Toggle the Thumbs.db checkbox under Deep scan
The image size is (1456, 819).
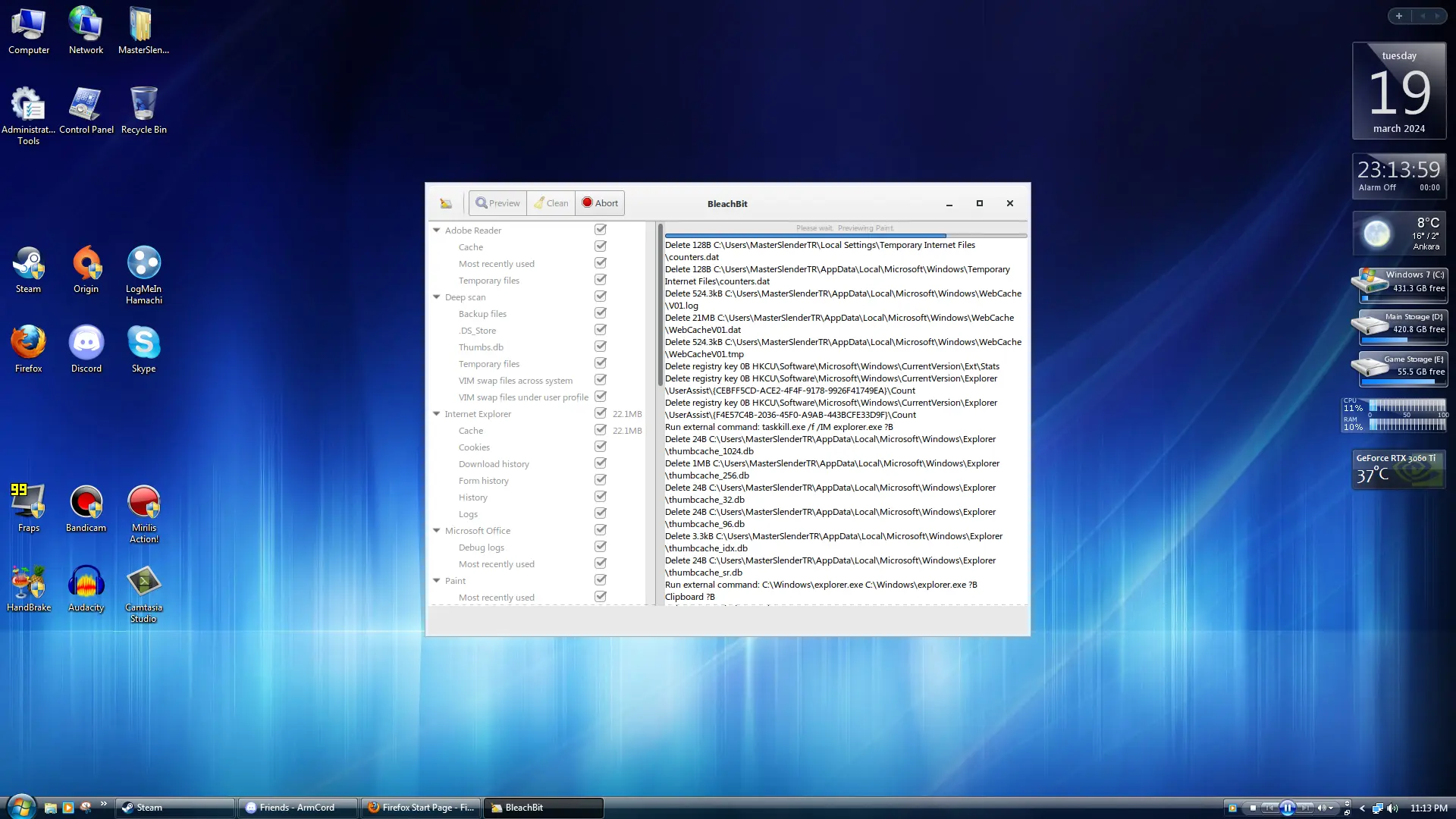coord(601,347)
